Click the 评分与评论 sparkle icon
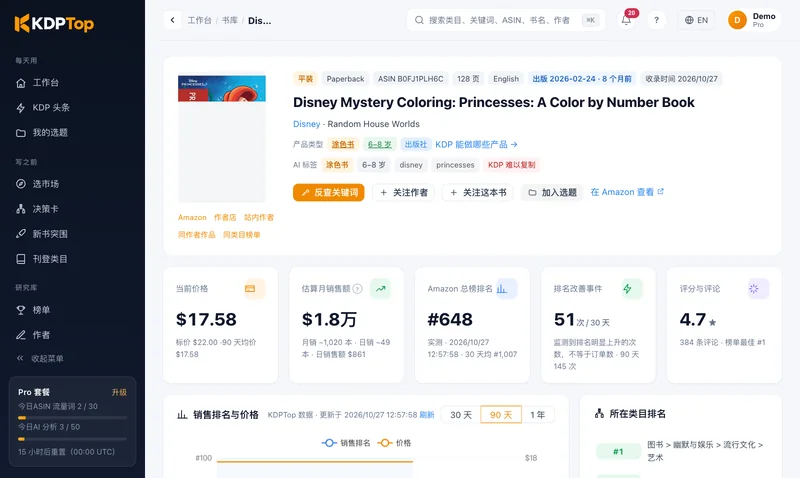800x478 pixels. pos(754,289)
